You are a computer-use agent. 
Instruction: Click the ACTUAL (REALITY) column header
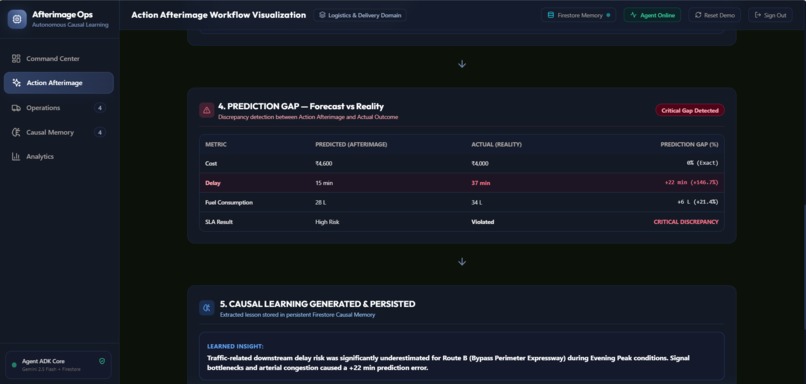497,144
